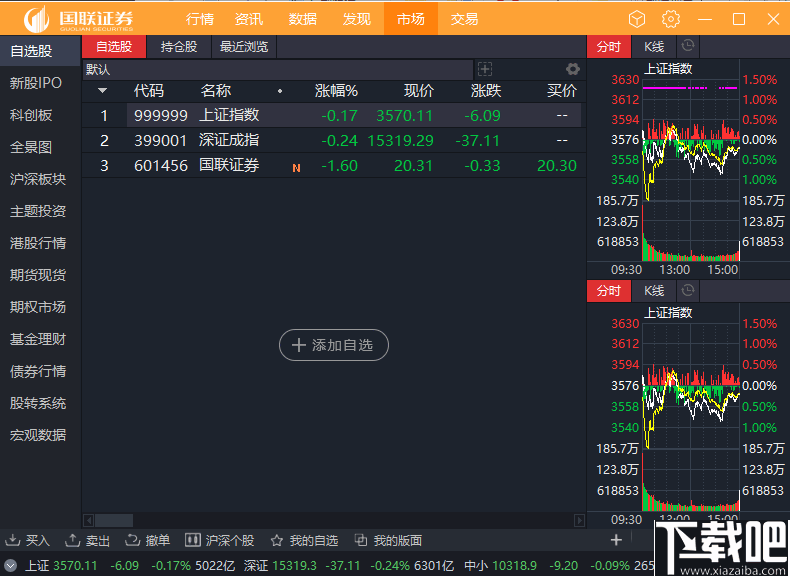Screen dimensions: 790x576
Task: Click 上证 3570.11 in status bar
Action: (x=61, y=565)
